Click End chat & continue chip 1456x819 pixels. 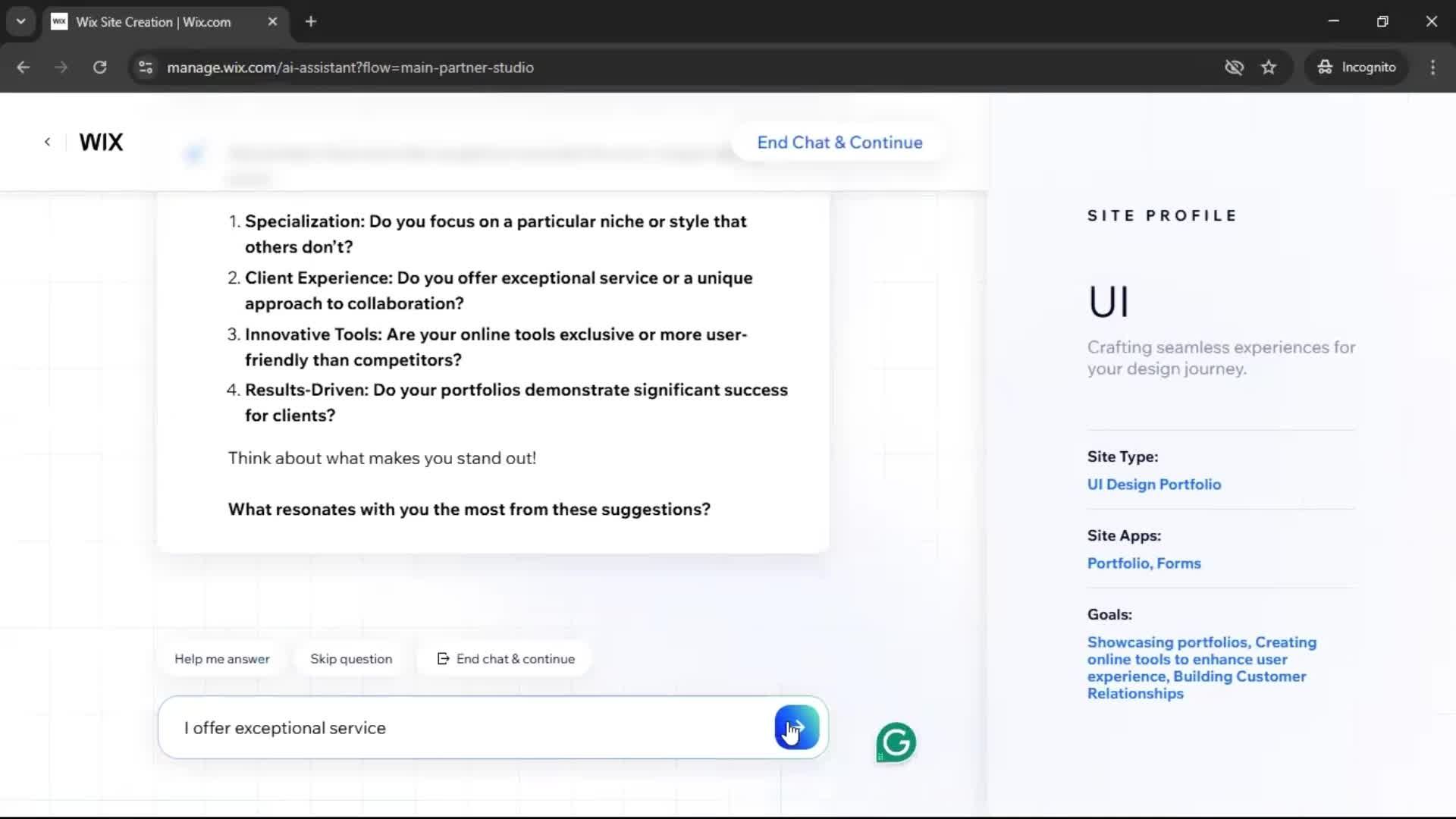506,659
